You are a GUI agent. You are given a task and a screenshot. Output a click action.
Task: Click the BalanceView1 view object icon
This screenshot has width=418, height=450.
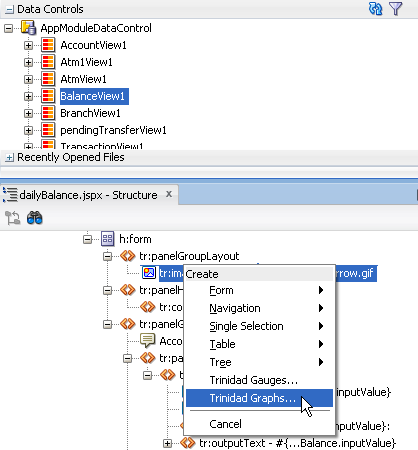tap(48, 96)
